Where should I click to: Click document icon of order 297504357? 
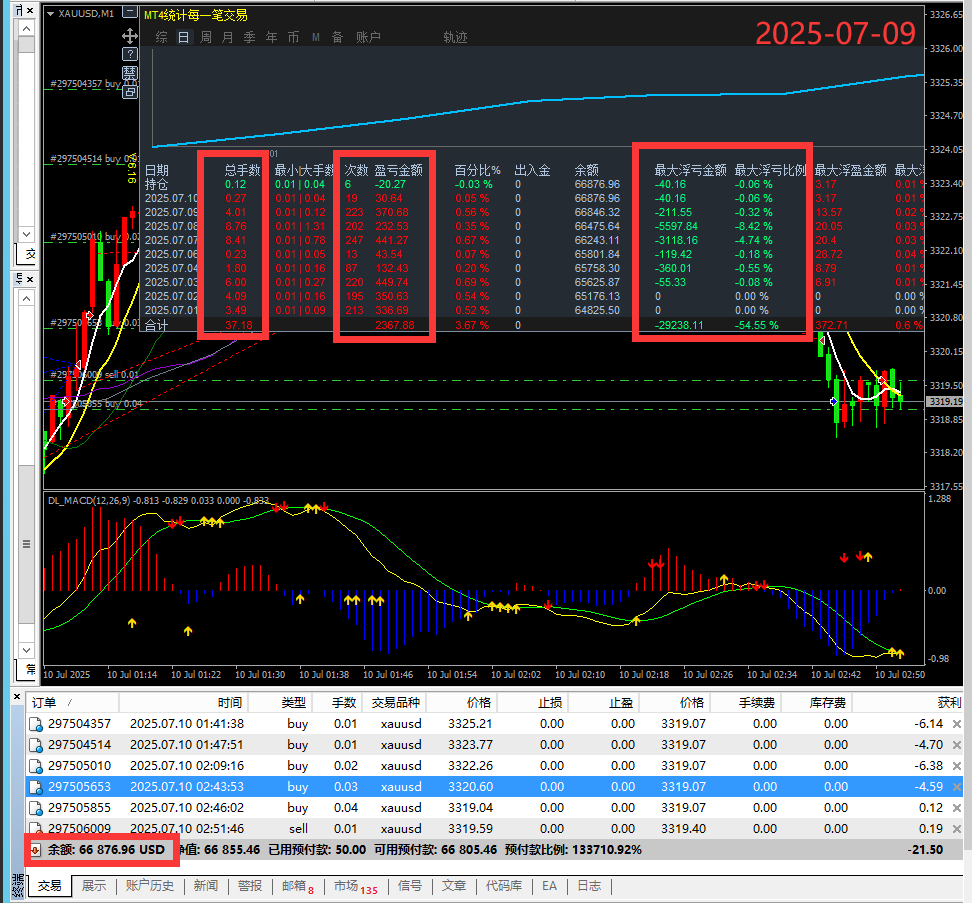tap(36, 724)
